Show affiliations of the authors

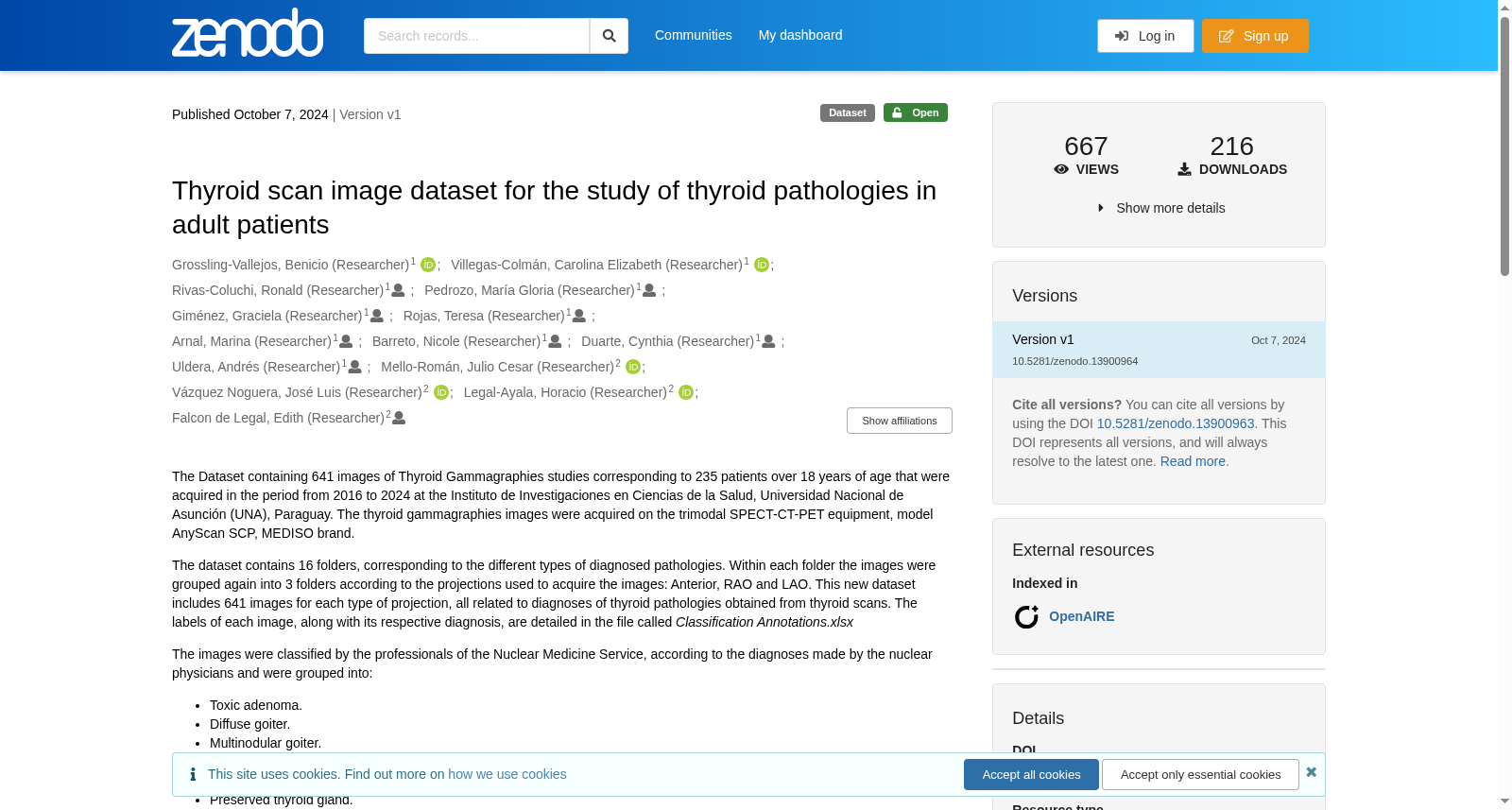click(899, 421)
